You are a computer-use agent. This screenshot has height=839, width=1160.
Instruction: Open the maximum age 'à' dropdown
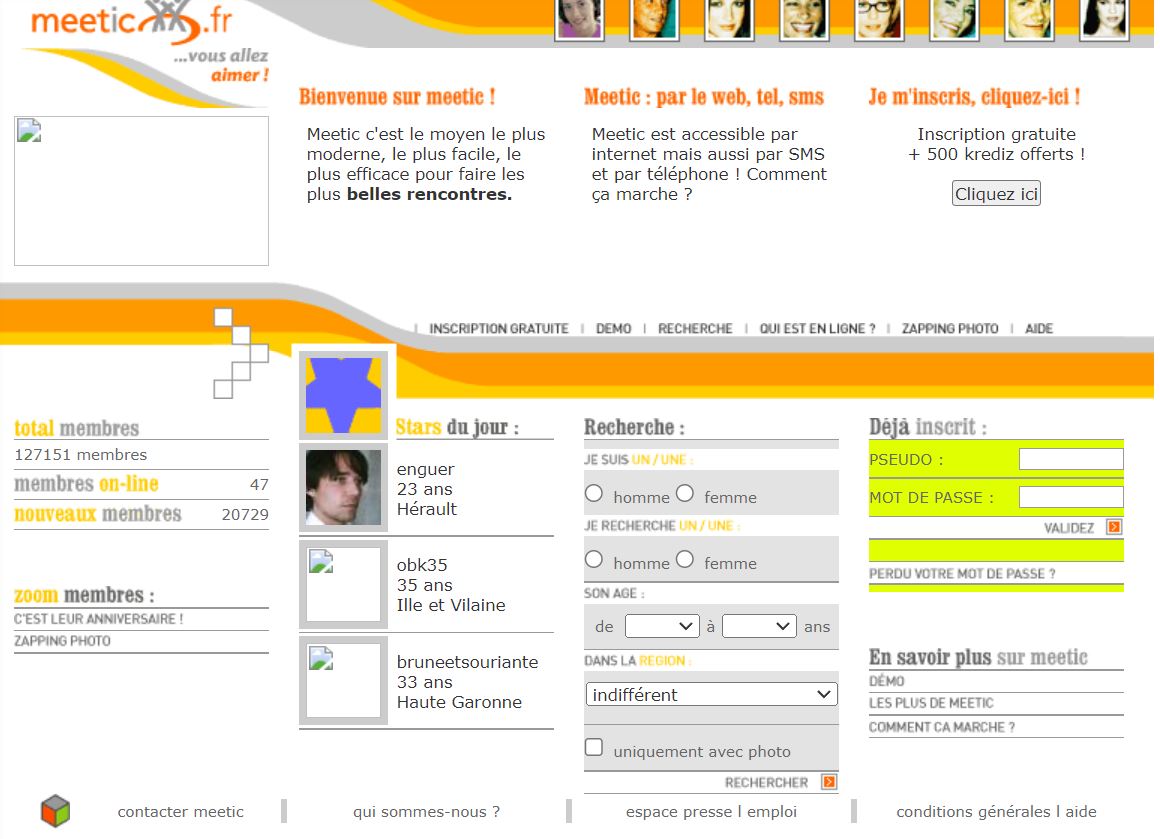pos(759,627)
